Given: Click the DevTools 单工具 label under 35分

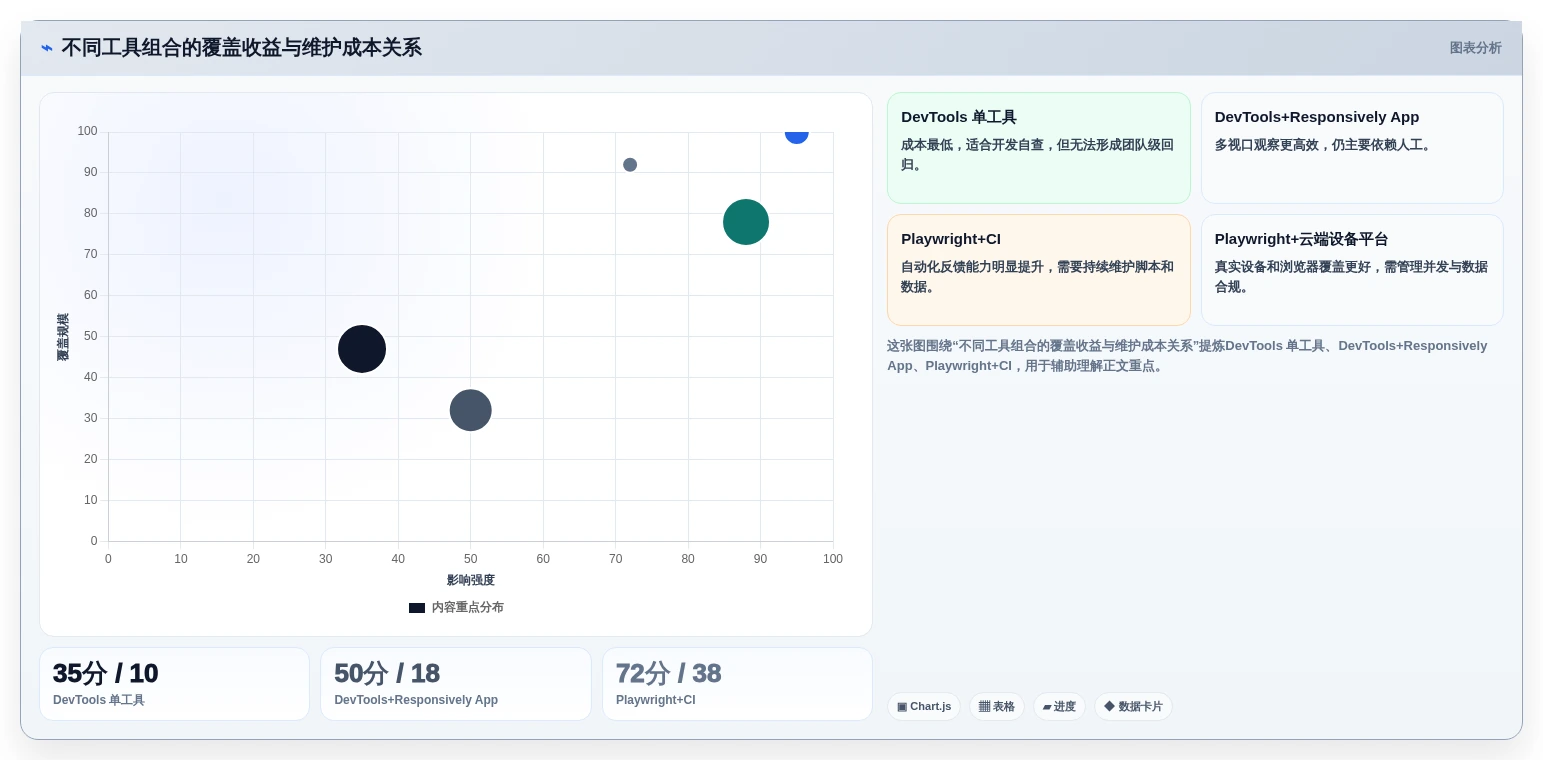Looking at the screenshot, I should 99,700.
